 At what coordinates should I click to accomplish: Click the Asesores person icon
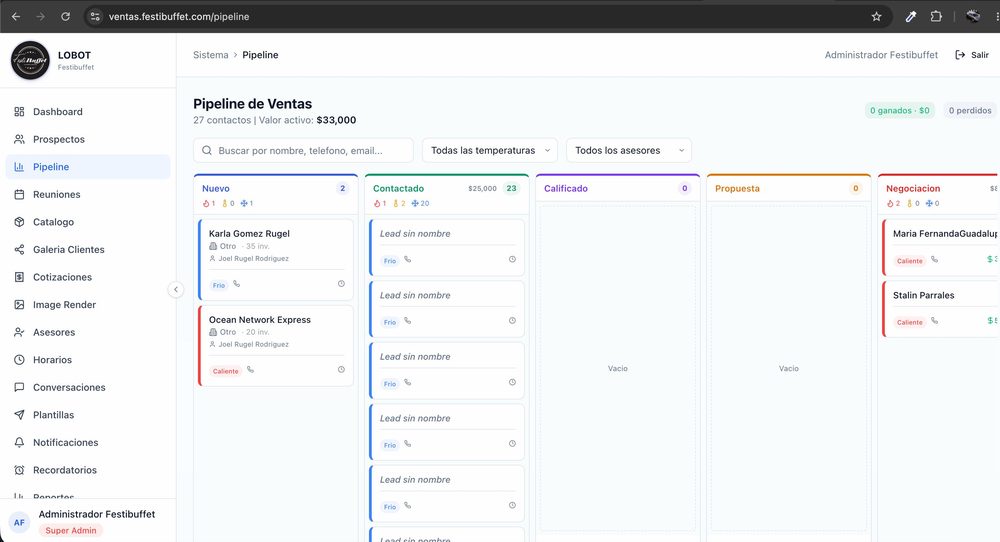pos(19,332)
